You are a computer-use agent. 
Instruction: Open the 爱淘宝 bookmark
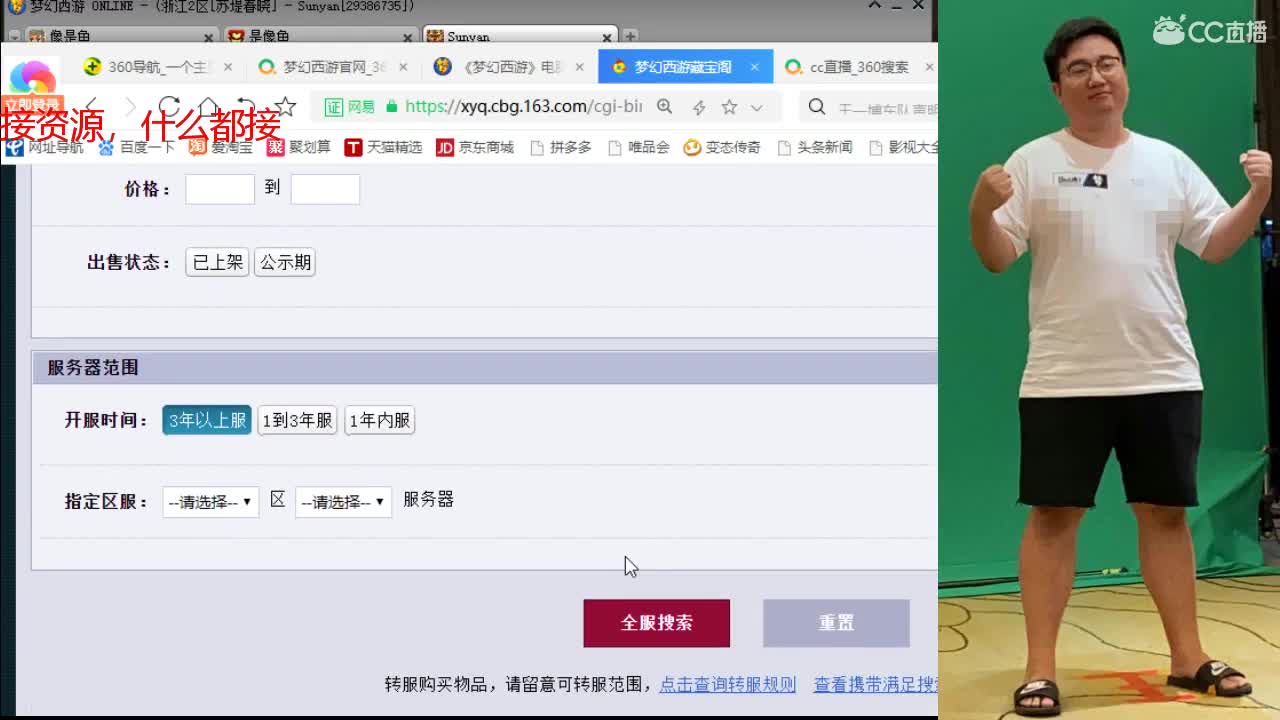pyautogui.click(x=222, y=147)
